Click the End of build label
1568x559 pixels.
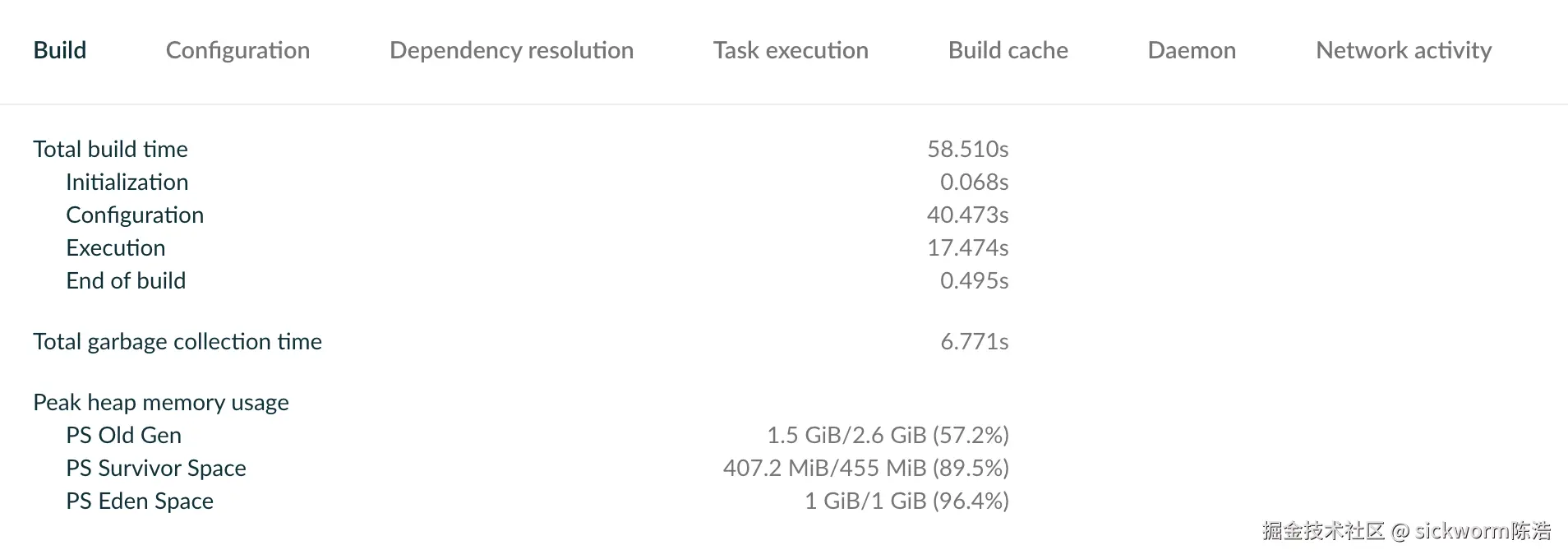(126, 280)
